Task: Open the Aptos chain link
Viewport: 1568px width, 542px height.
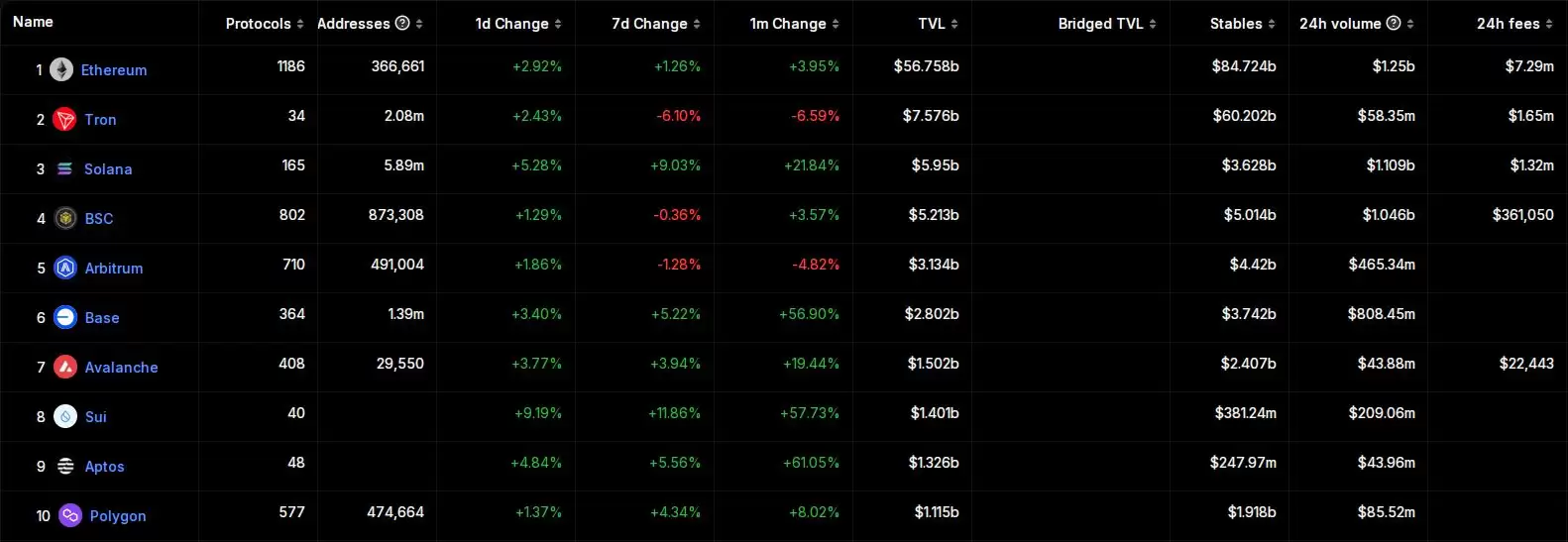Action: (x=104, y=467)
